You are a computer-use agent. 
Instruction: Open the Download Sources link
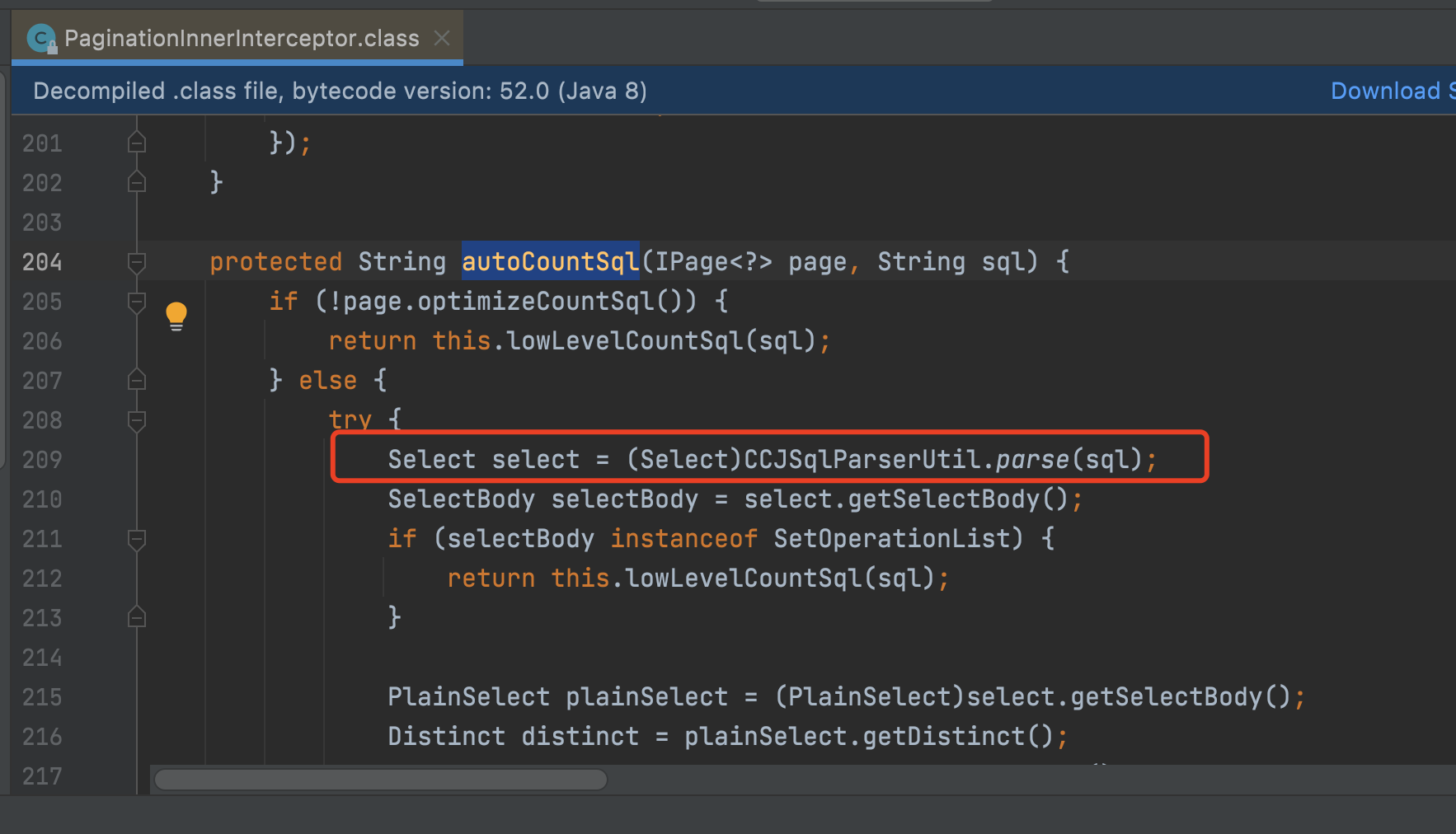[1391, 91]
